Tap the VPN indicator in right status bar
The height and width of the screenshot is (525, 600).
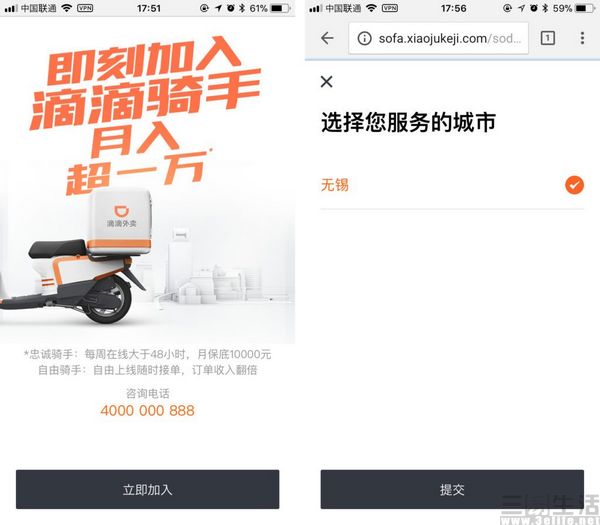point(390,8)
